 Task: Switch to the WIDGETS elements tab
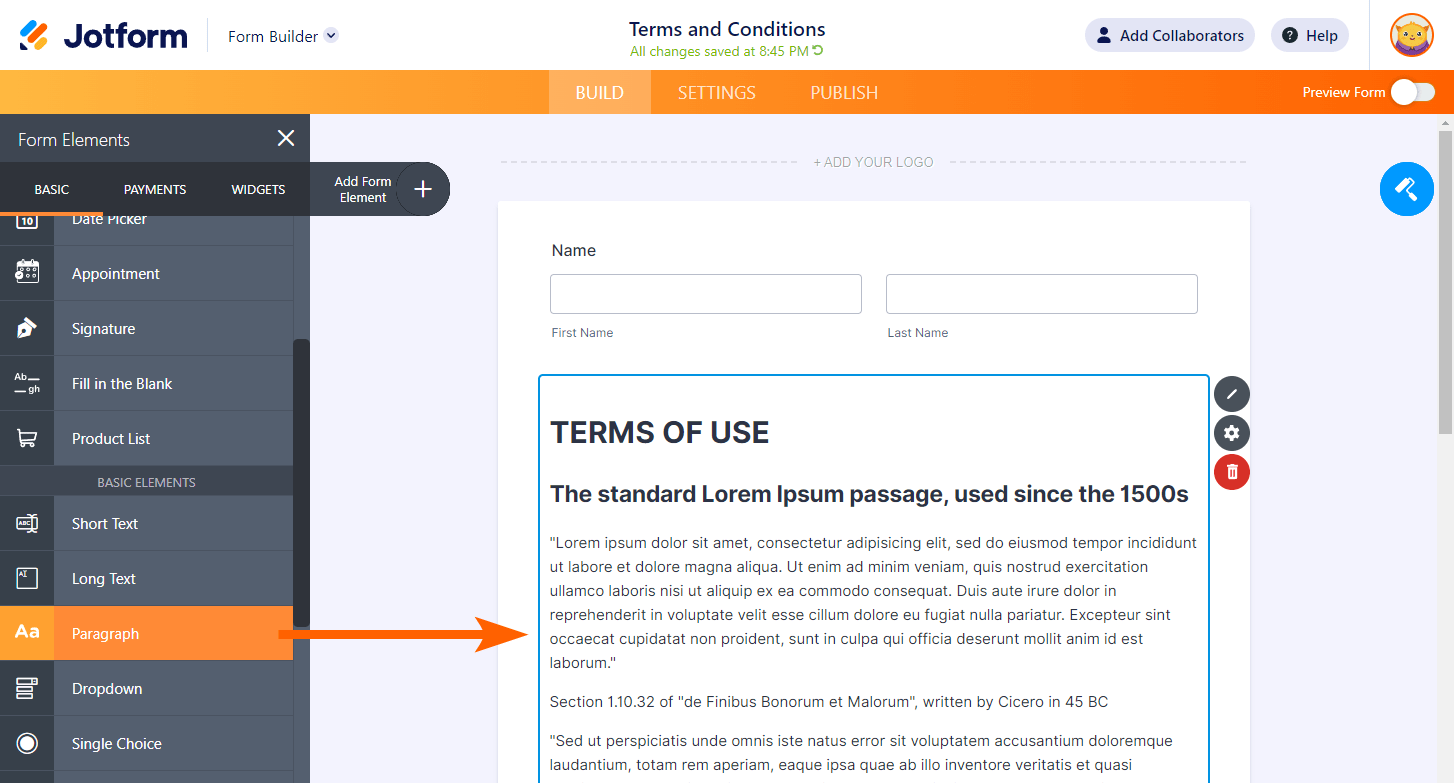tap(258, 189)
